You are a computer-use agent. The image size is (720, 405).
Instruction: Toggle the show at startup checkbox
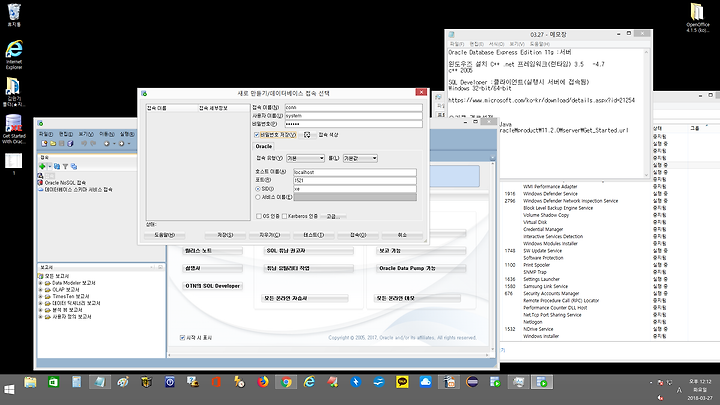[182, 338]
